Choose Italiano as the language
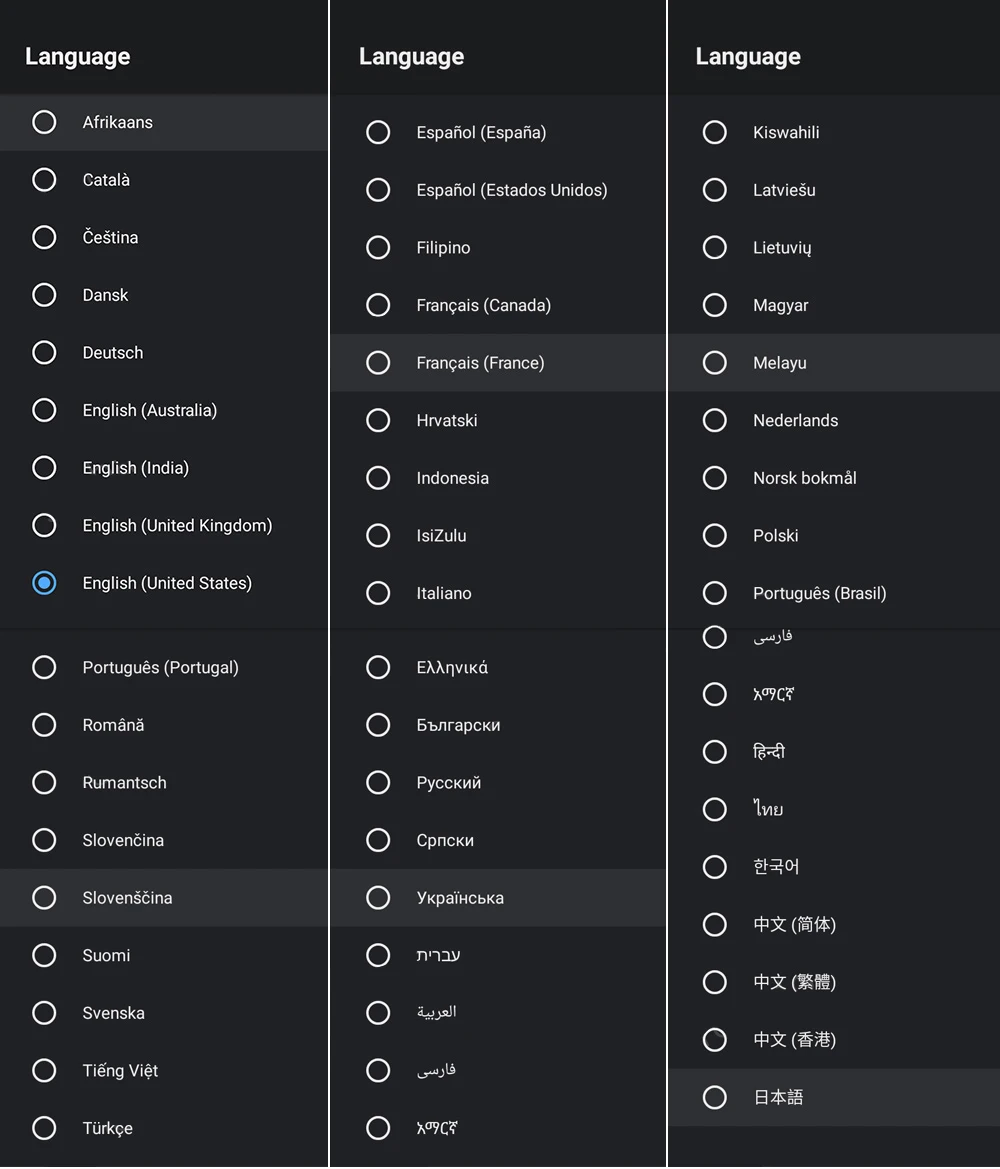 coord(497,593)
